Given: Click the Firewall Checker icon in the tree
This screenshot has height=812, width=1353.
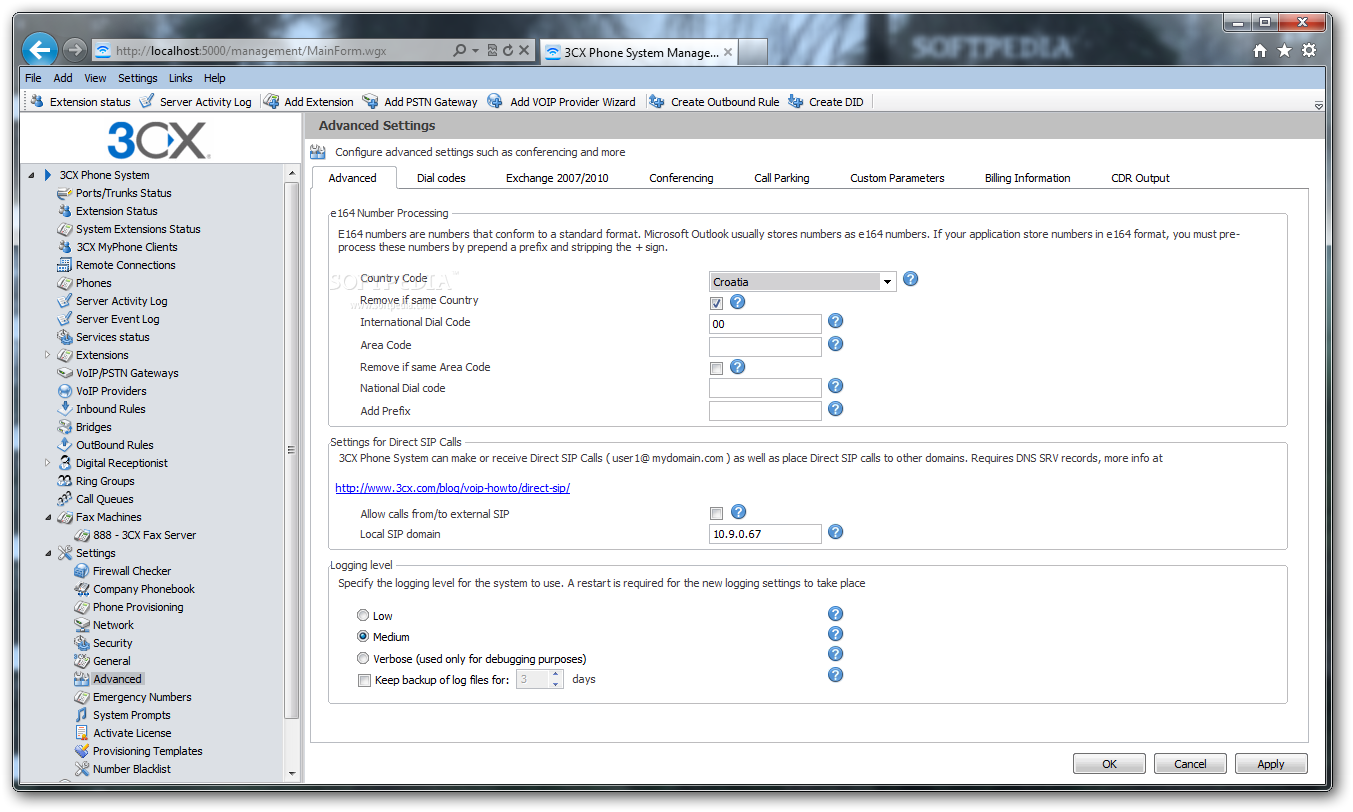Looking at the screenshot, I should pyautogui.click(x=83, y=571).
